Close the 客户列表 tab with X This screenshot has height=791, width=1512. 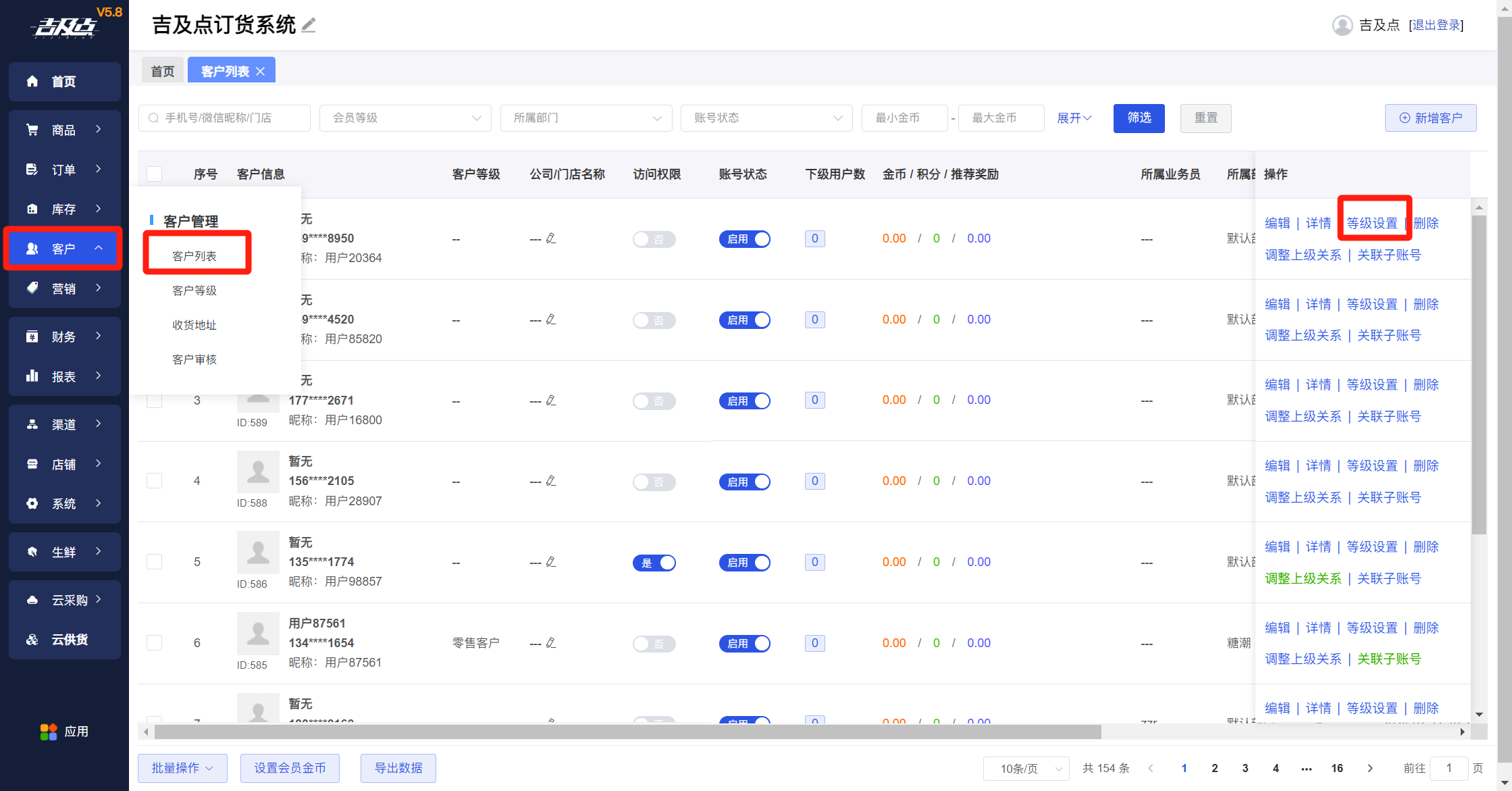click(x=261, y=72)
